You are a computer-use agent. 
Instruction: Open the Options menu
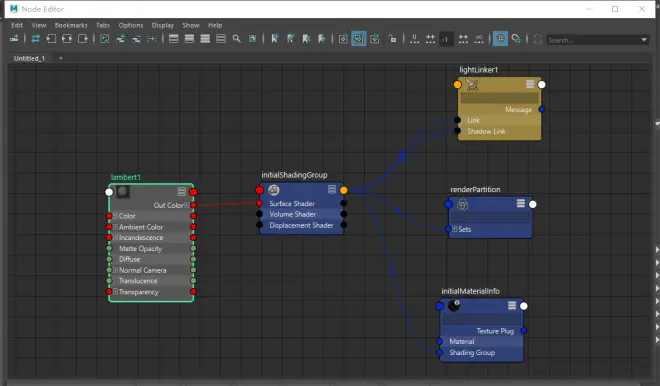131,25
